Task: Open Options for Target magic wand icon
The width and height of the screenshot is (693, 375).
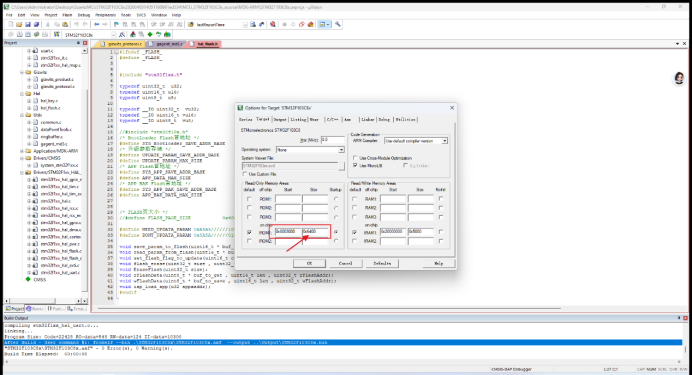Action: pyautogui.click(x=122, y=34)
